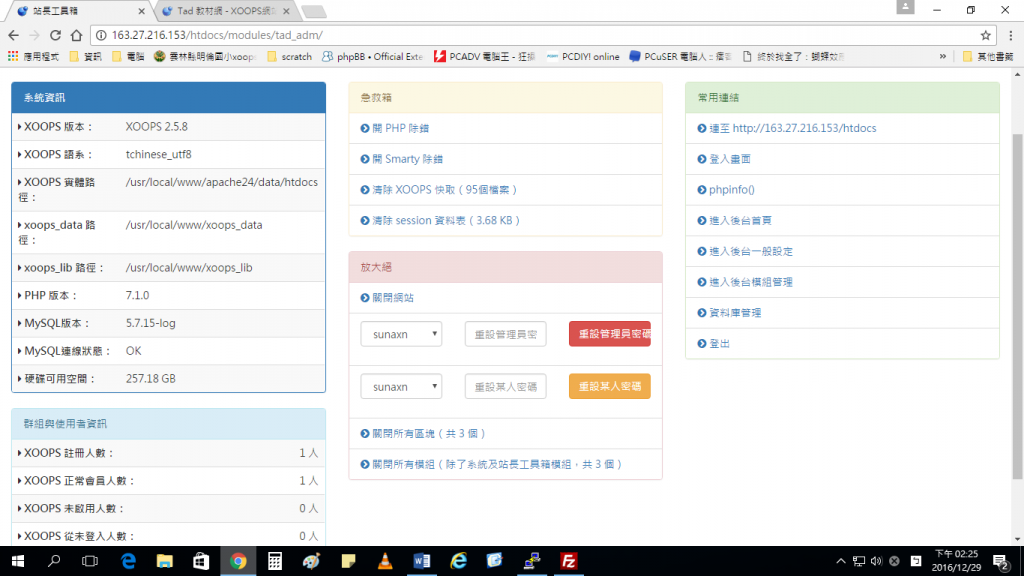This screenshot has height=576, width=1024.
Task: Open FileZilla from the taskbar
Action: pyautogui.click(x=569, y=561)
